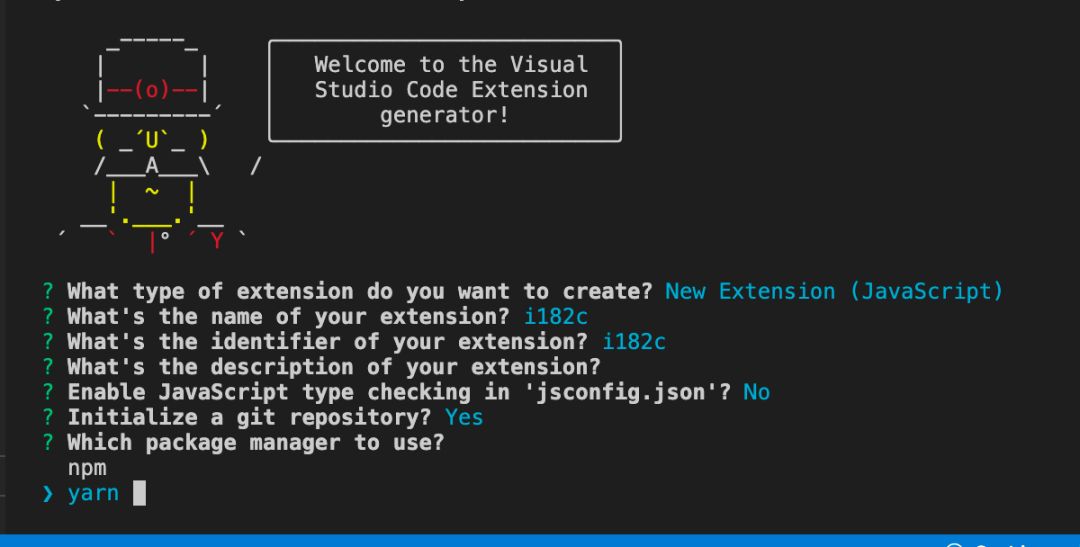Click the Welcome to Visual Studio Code banner

(445, 91)
